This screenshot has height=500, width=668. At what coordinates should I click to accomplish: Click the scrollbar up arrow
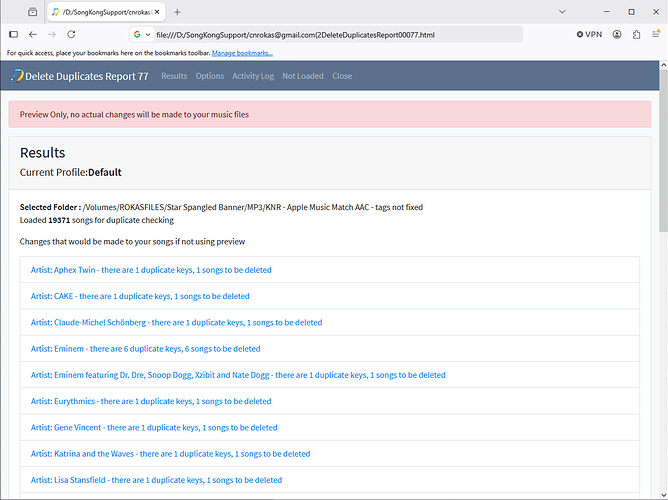[663, 65]
